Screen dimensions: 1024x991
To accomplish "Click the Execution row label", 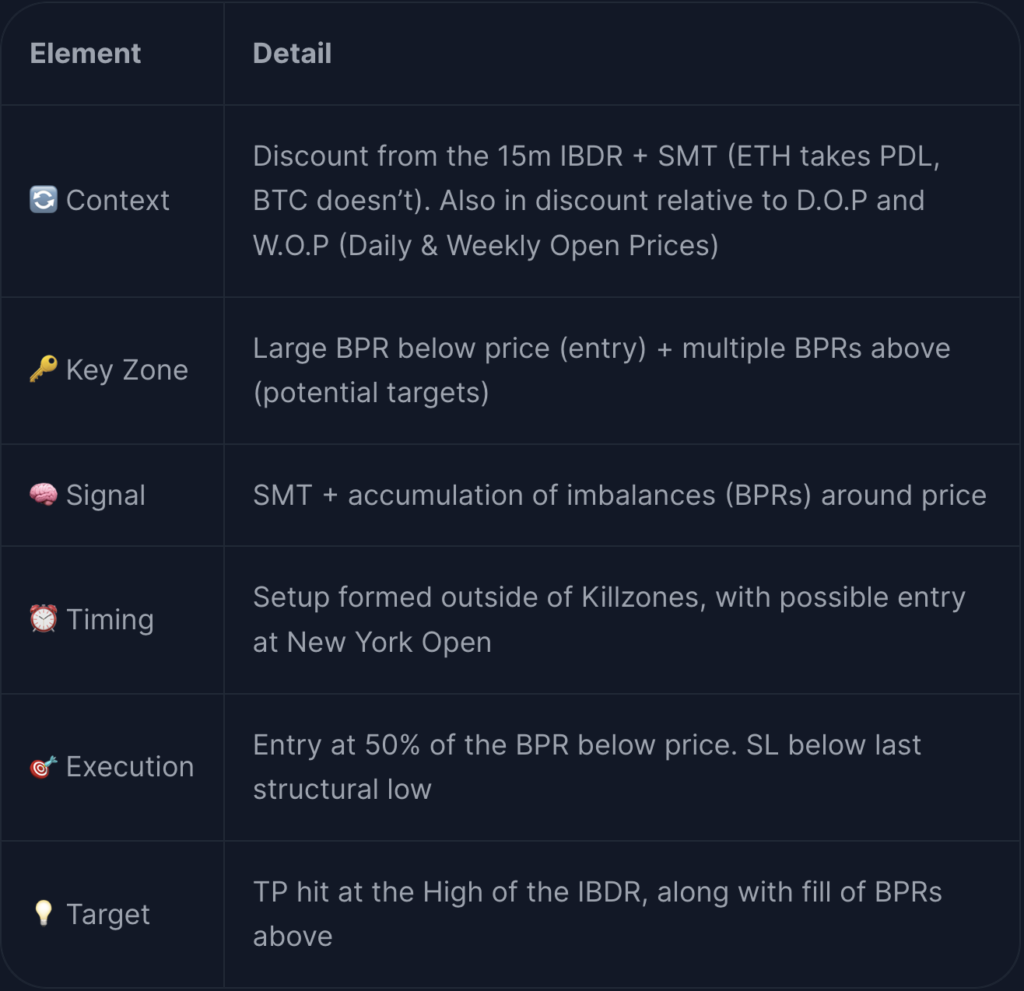I will click(x=130, y=767).
